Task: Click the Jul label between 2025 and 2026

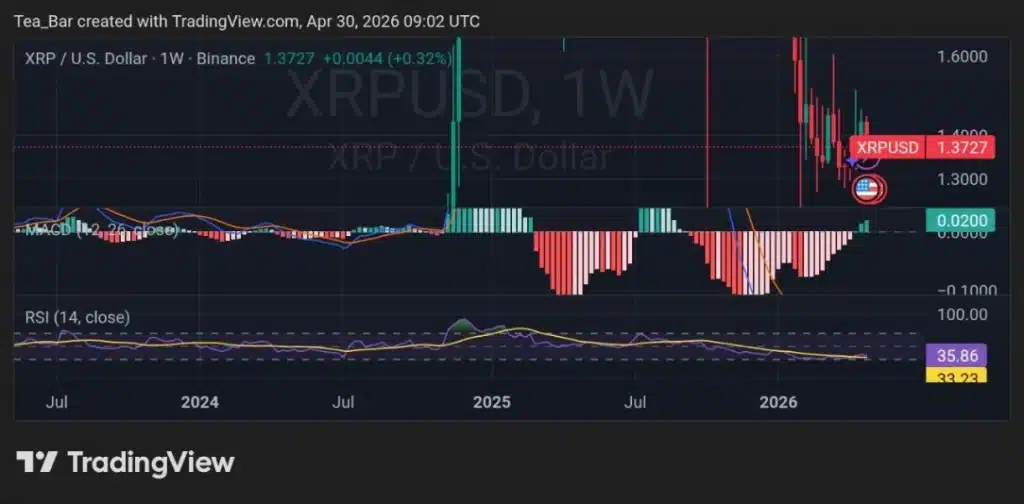Action: [x=635, y=402]
